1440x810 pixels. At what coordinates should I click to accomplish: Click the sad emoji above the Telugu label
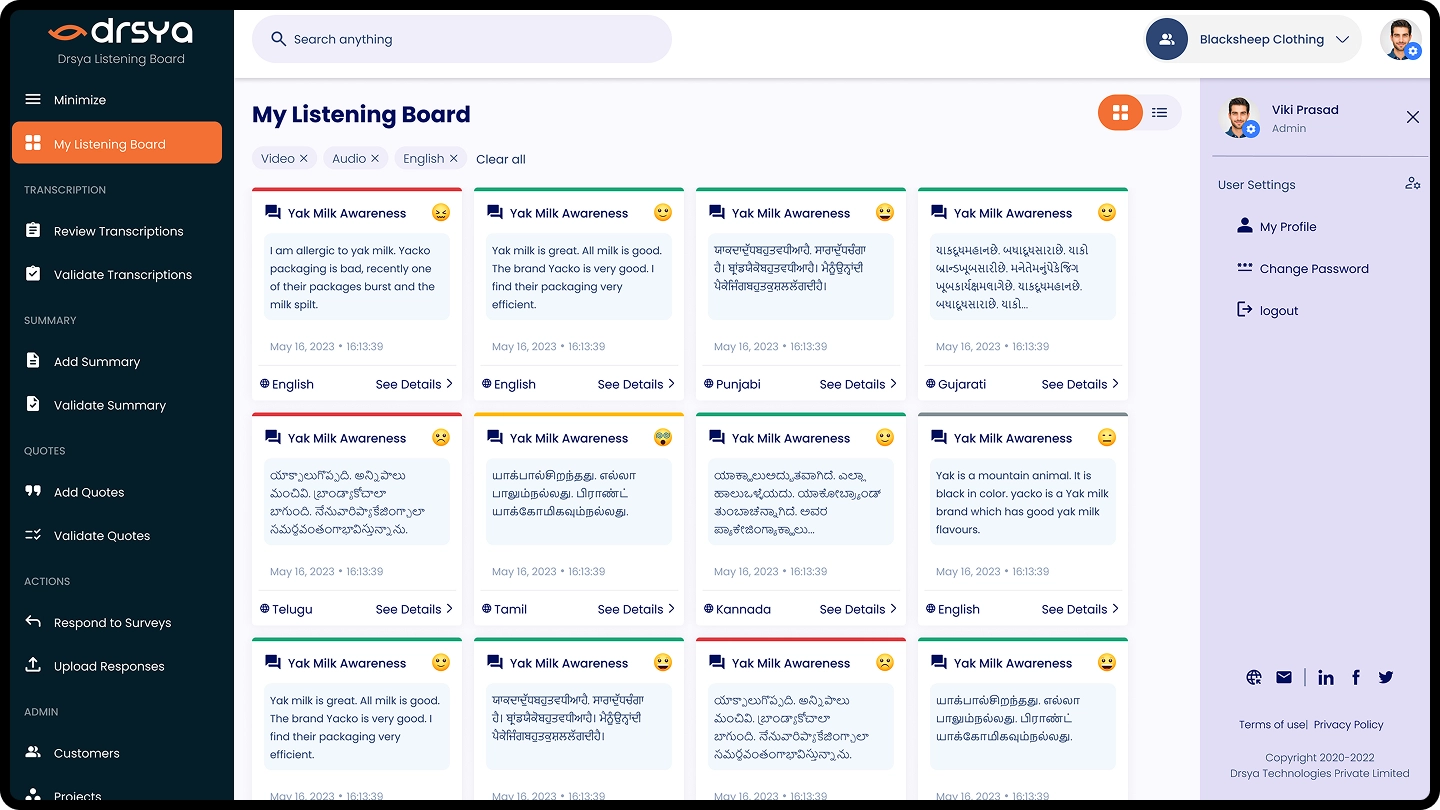[x=441, y=437]
